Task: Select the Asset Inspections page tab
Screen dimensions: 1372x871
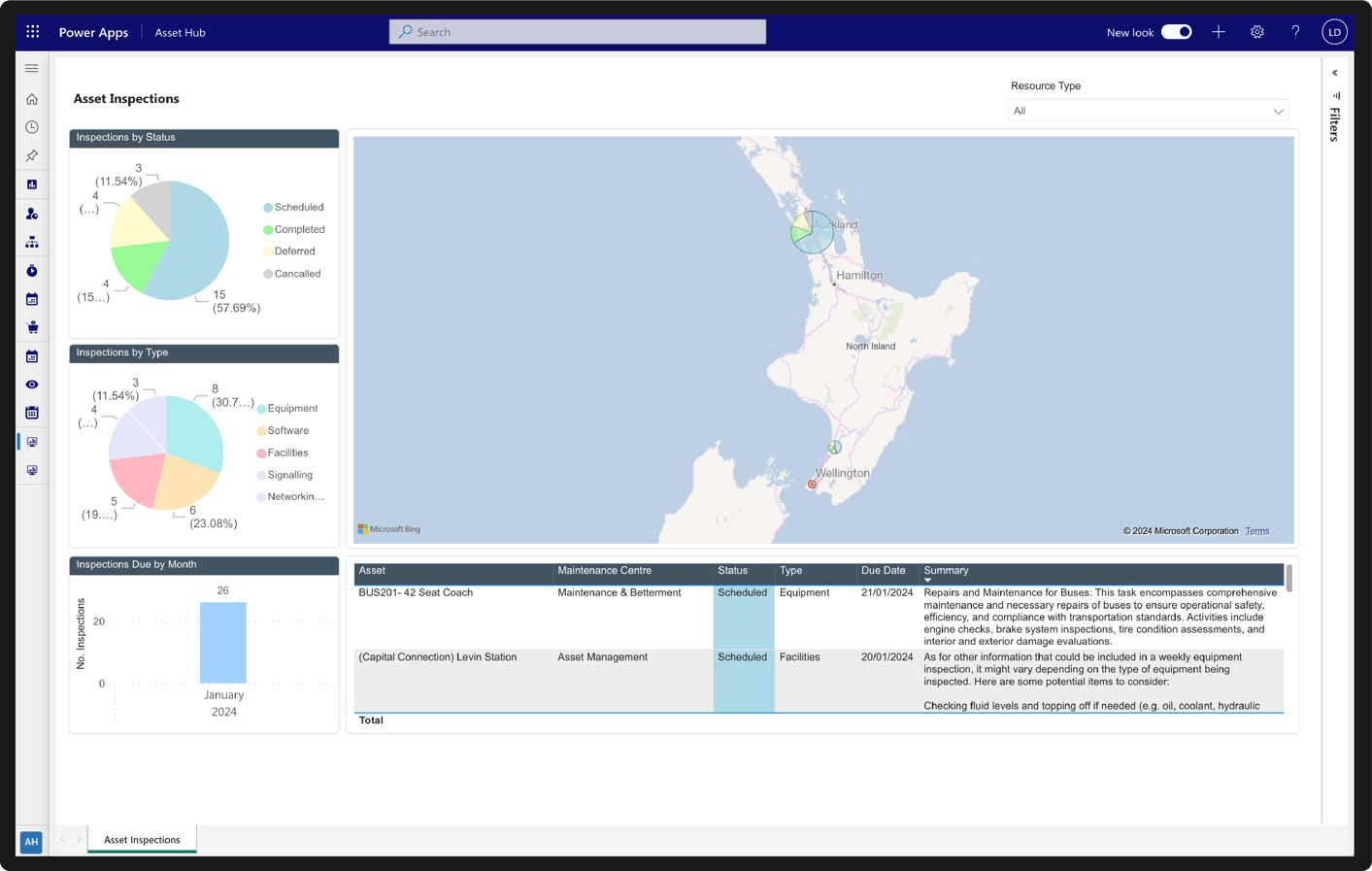Action: (x=142, y=840)
